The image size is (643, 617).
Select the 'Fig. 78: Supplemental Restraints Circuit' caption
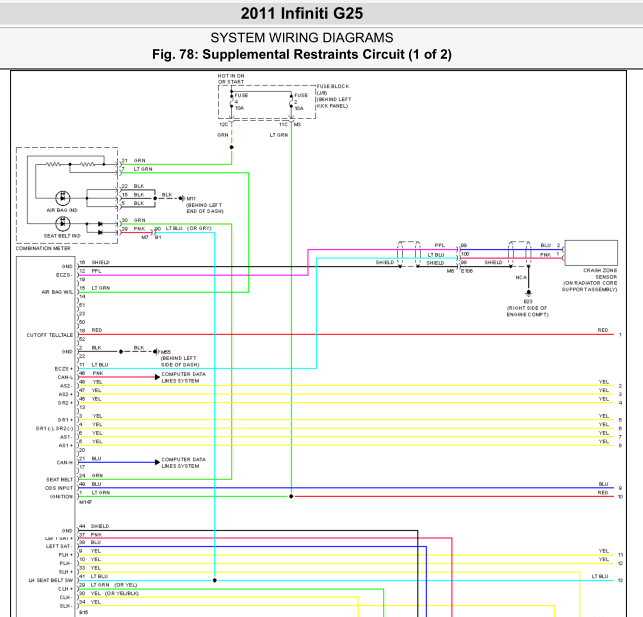point(302,54)
